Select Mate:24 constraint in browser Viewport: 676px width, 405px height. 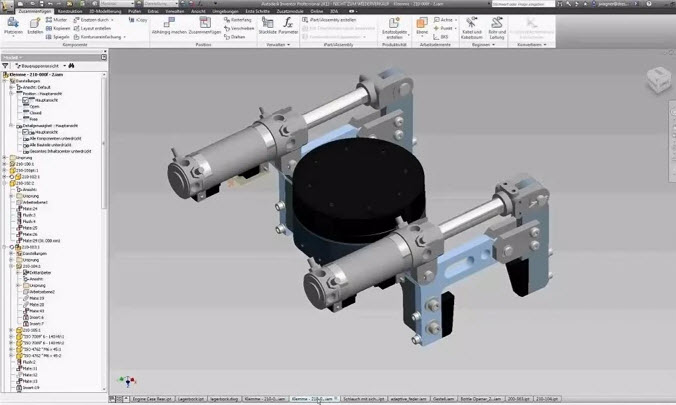pyautogui.click(x=30, y=209)
